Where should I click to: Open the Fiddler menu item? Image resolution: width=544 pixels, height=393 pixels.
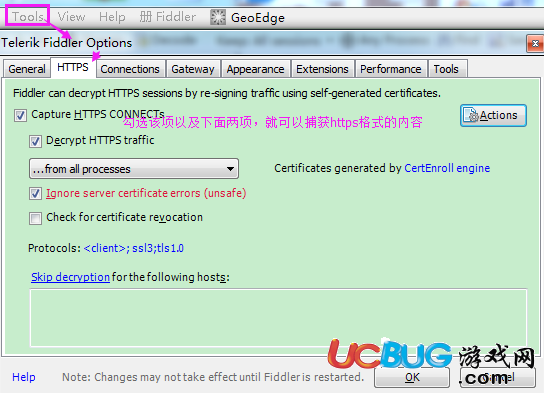coord(168,16)
